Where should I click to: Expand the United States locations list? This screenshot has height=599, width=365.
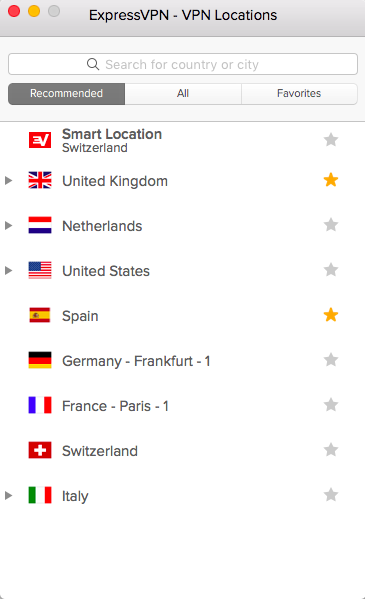pyautogui.click(x=8, y=270)
